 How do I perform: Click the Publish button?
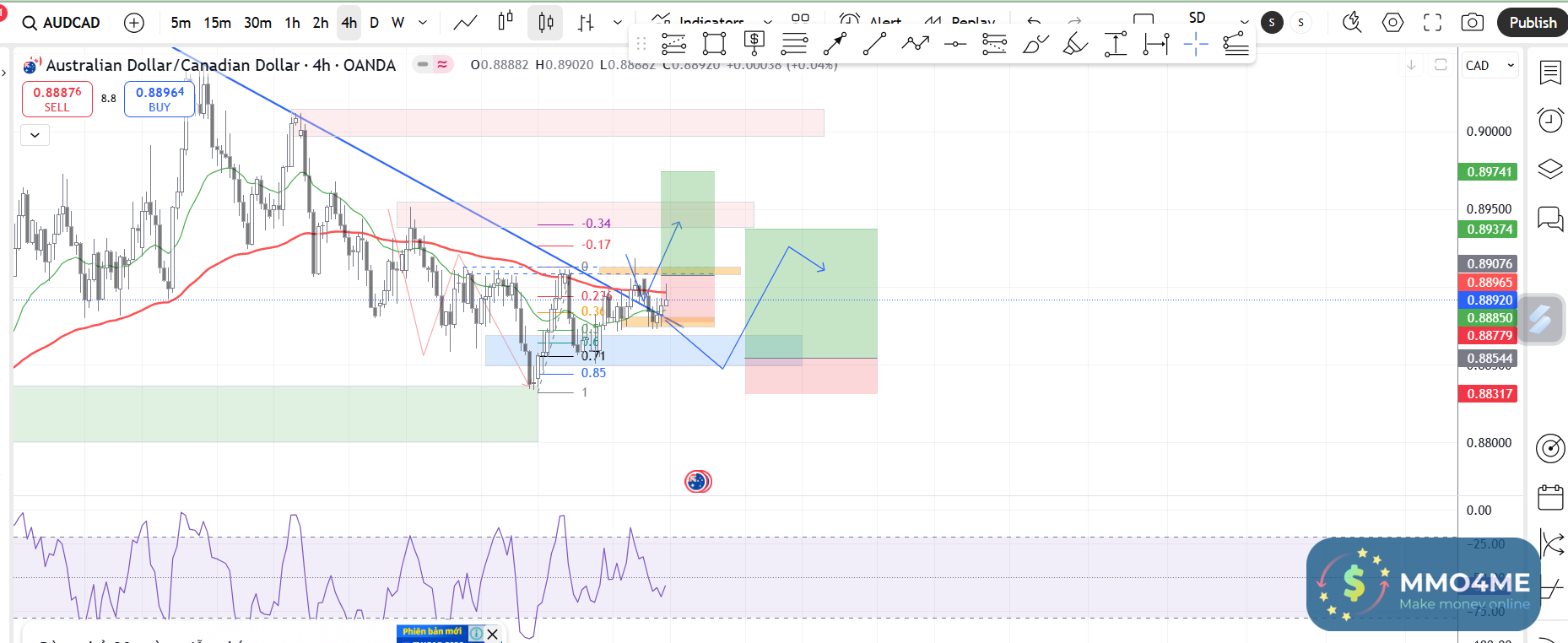coord(1533,23)
